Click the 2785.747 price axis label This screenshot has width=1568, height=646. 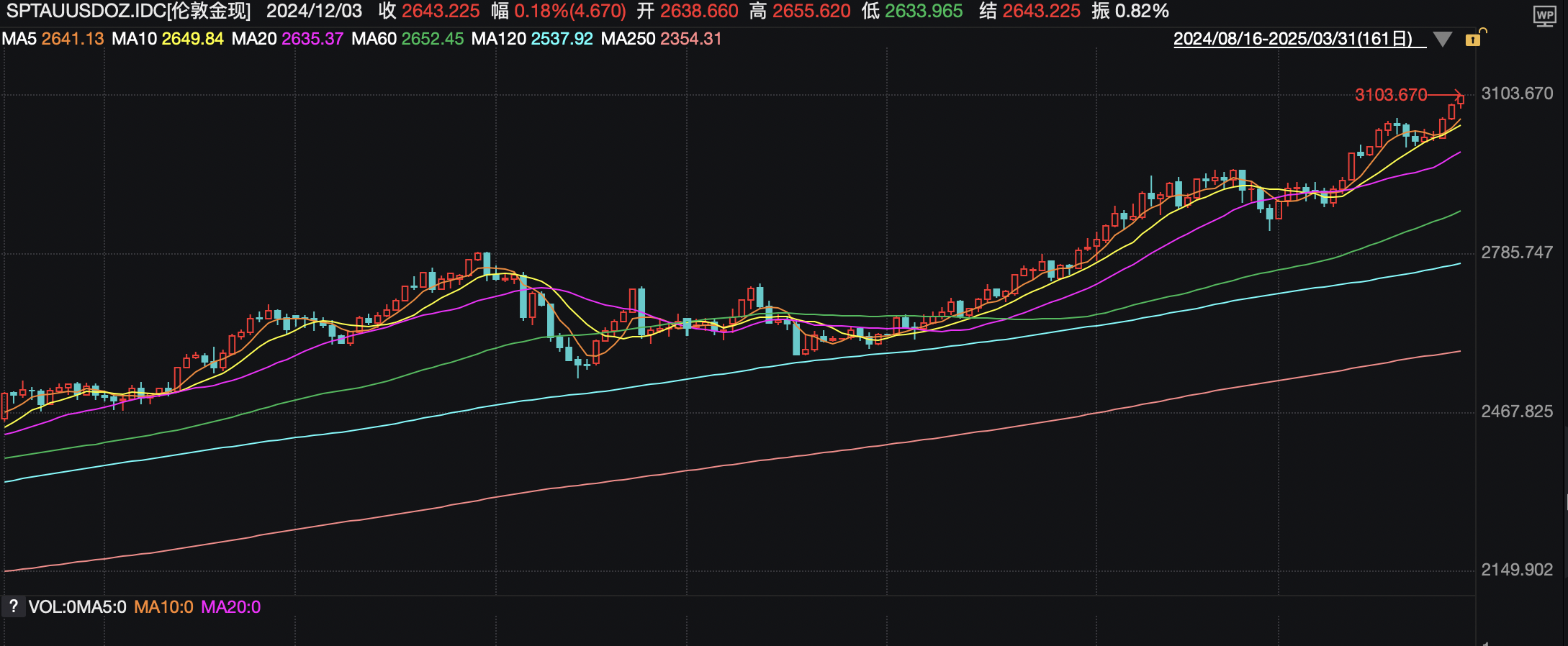point(1517,253)
